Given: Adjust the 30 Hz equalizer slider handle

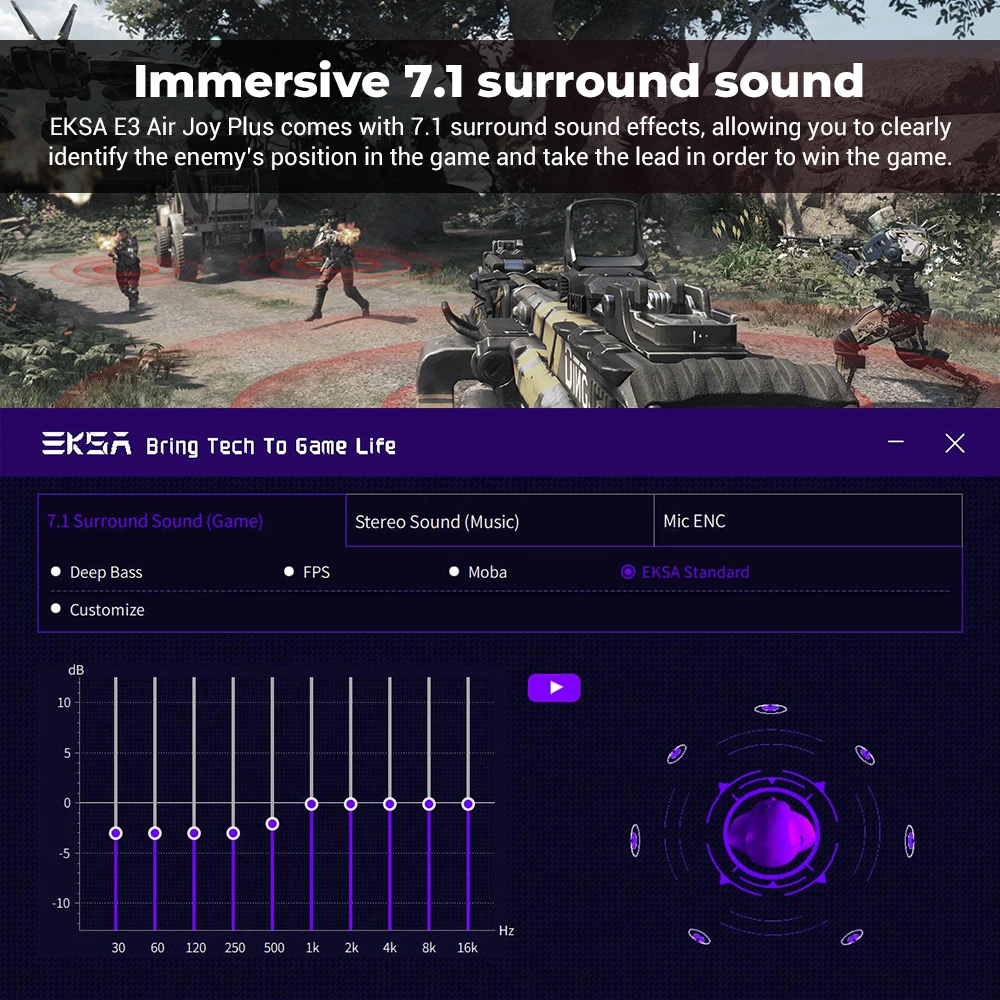Looking at the screenshot, I should [x=115, y=833].
